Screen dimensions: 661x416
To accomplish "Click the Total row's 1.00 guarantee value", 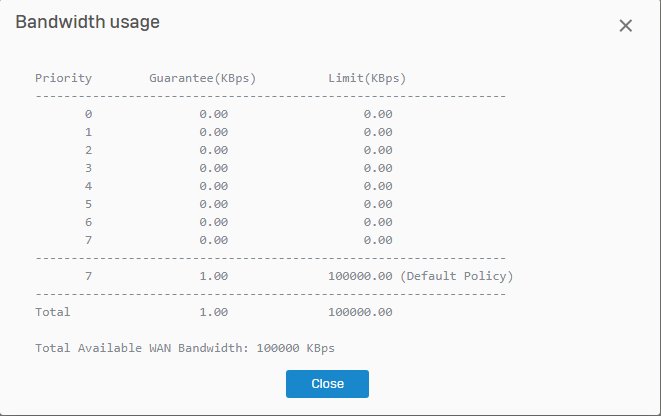I will tap(214, 312).
